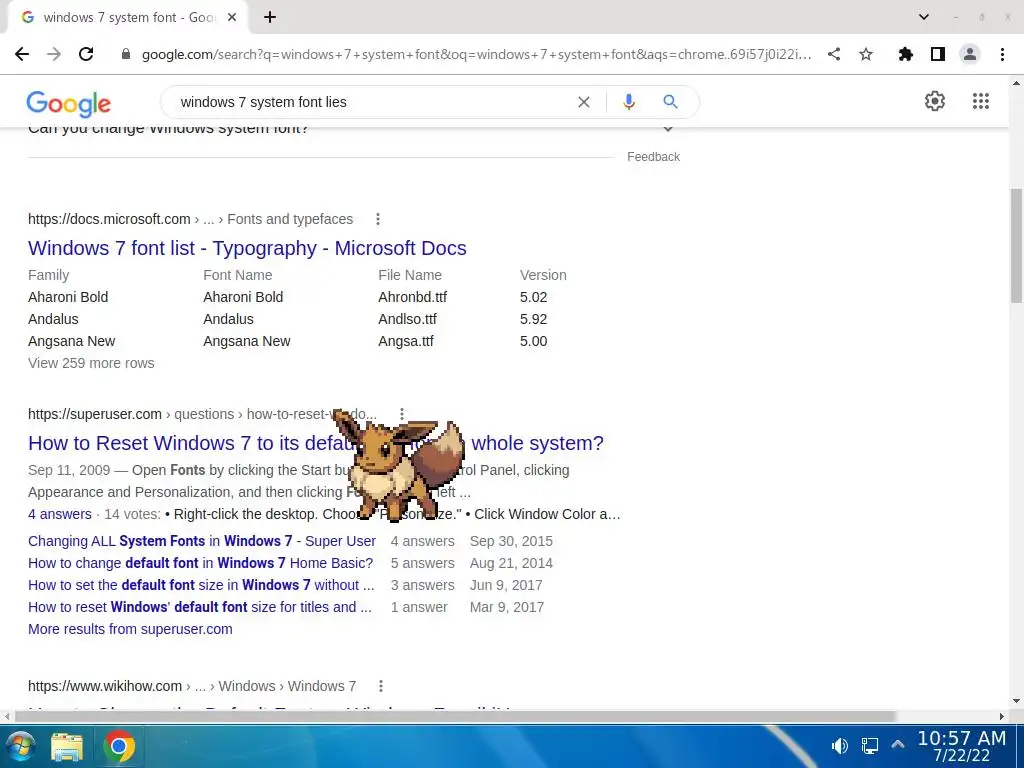
Task: Show hidden system tray icons
Action: tap(898, 744)
